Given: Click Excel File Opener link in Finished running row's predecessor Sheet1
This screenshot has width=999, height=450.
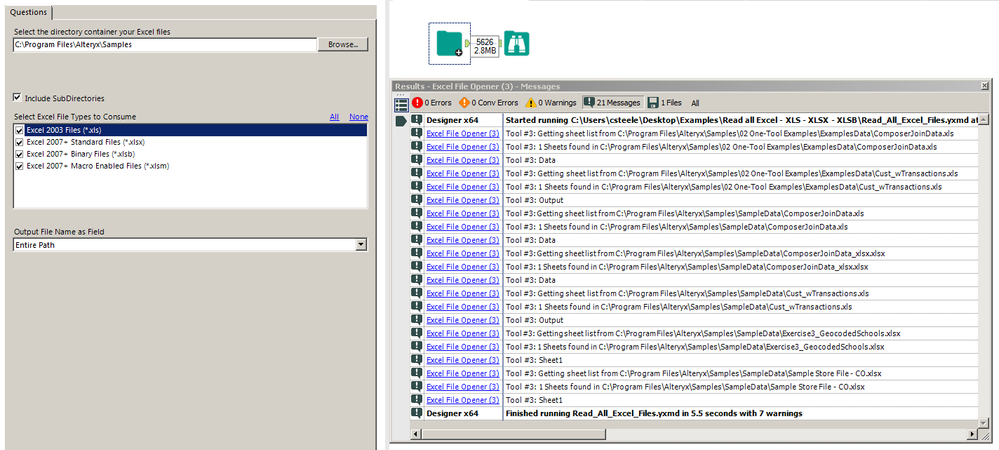Looking at the screenshot, I should [x=463, y=400].
